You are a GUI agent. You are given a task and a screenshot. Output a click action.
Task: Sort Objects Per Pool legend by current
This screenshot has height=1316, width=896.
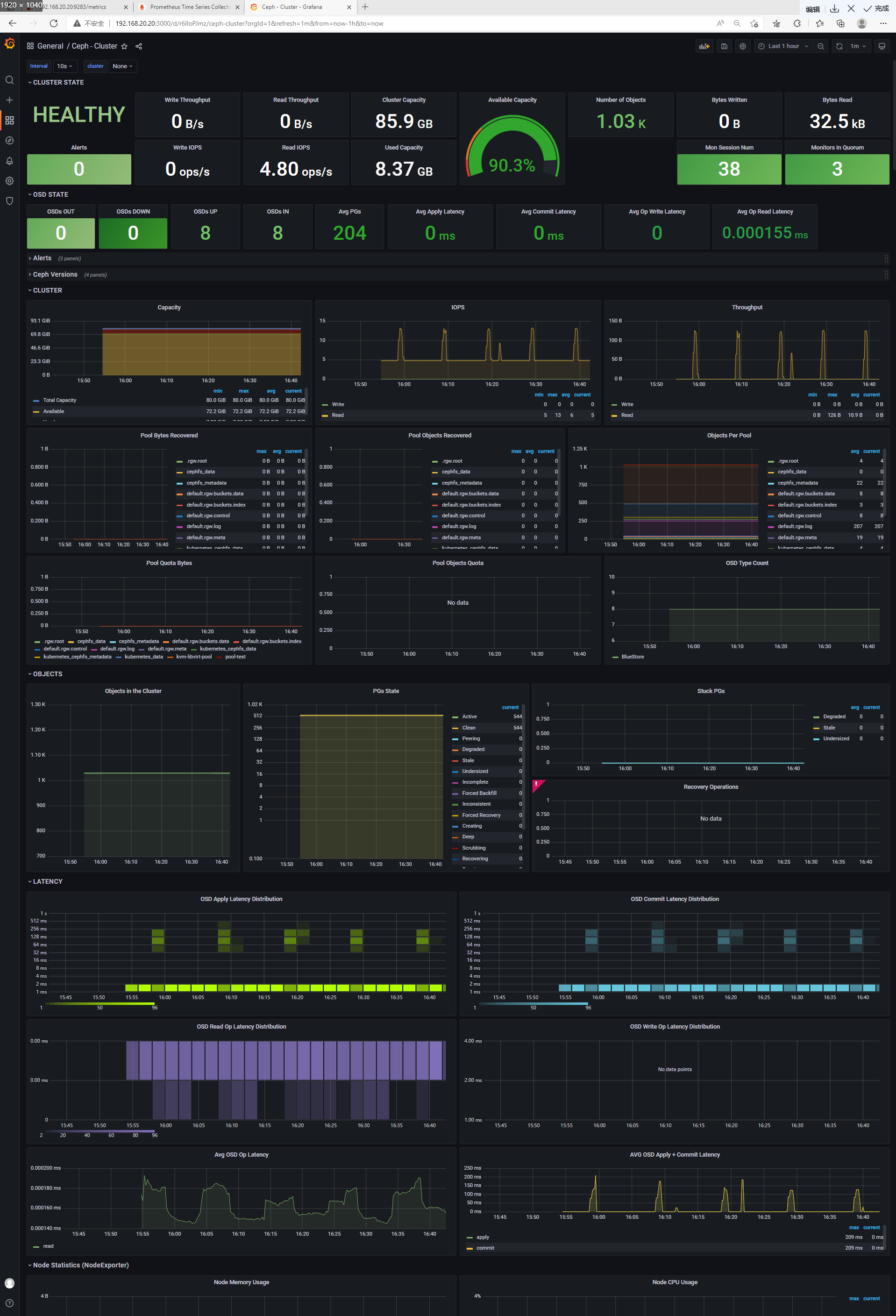pos(871,451)
